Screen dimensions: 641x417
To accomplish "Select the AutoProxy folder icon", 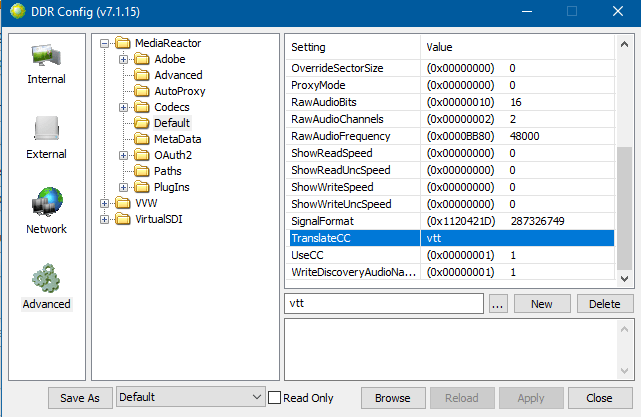I will [x=142, y=91].
